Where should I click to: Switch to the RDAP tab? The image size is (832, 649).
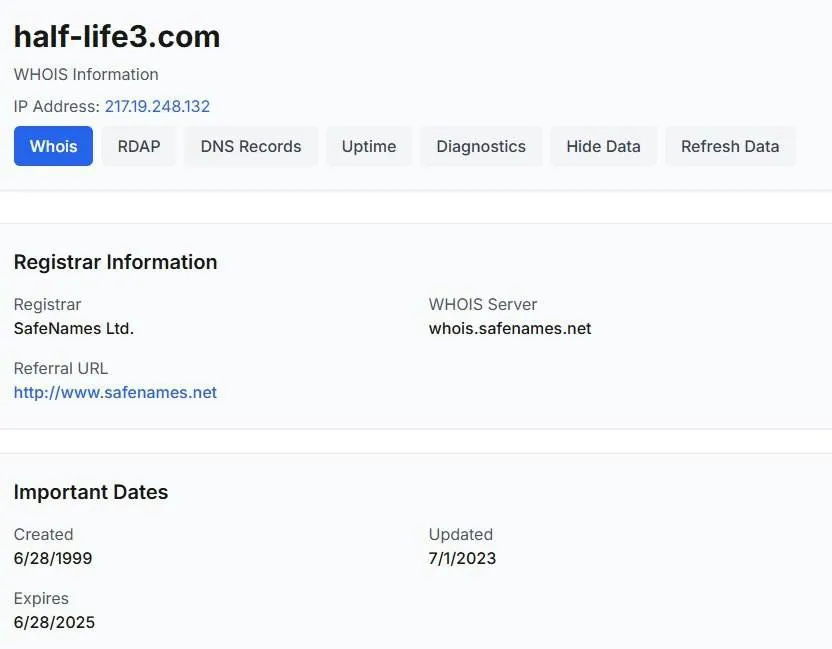tap(139, 146)
